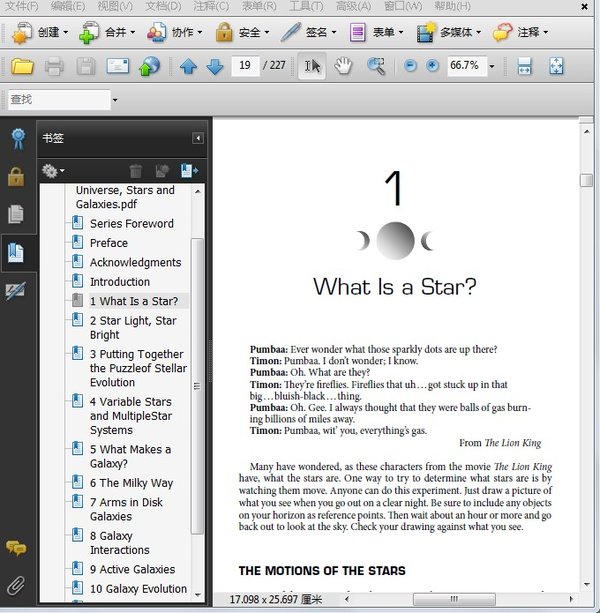Select the marquee zoom magnifier tool
Viewport: 600px width, 613px height.
click(376, 67)
